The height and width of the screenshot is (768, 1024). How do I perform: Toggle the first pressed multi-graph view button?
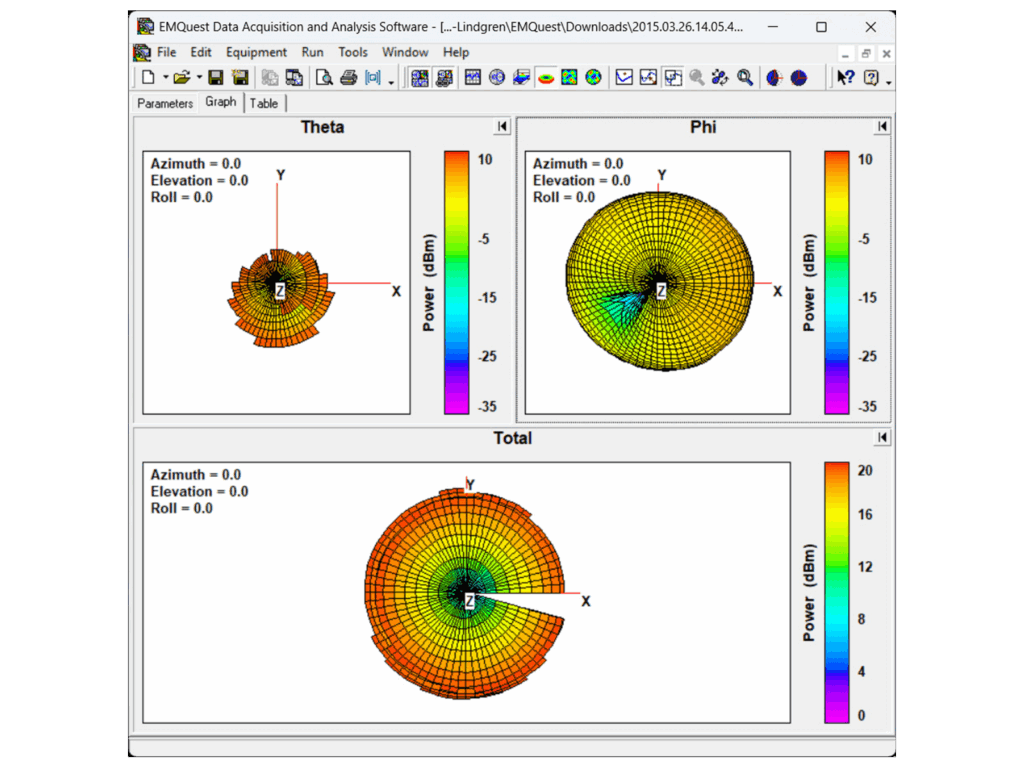click(x=420, y=77)
